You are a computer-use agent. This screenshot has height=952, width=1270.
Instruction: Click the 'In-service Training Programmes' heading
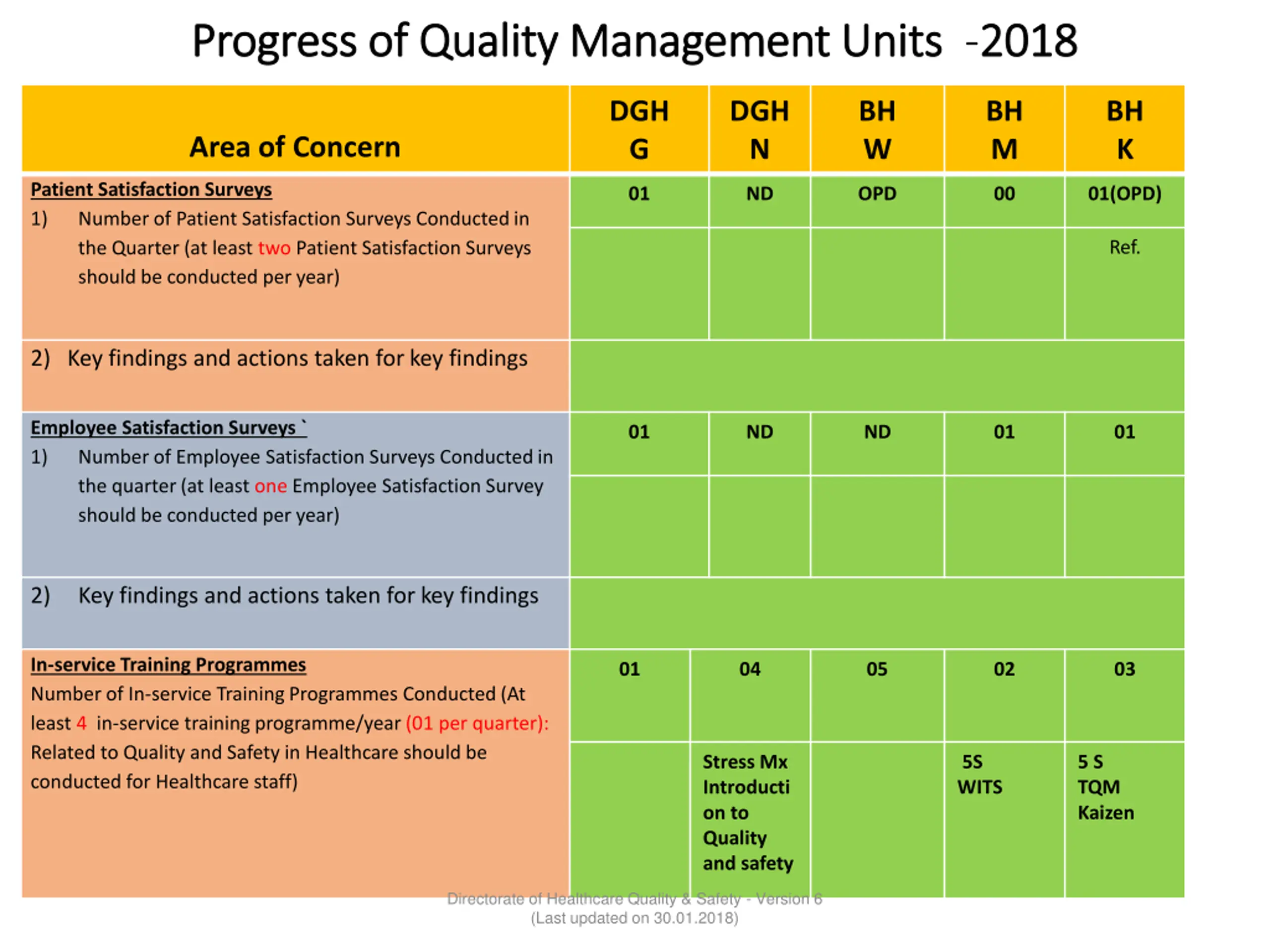point(168,664)
